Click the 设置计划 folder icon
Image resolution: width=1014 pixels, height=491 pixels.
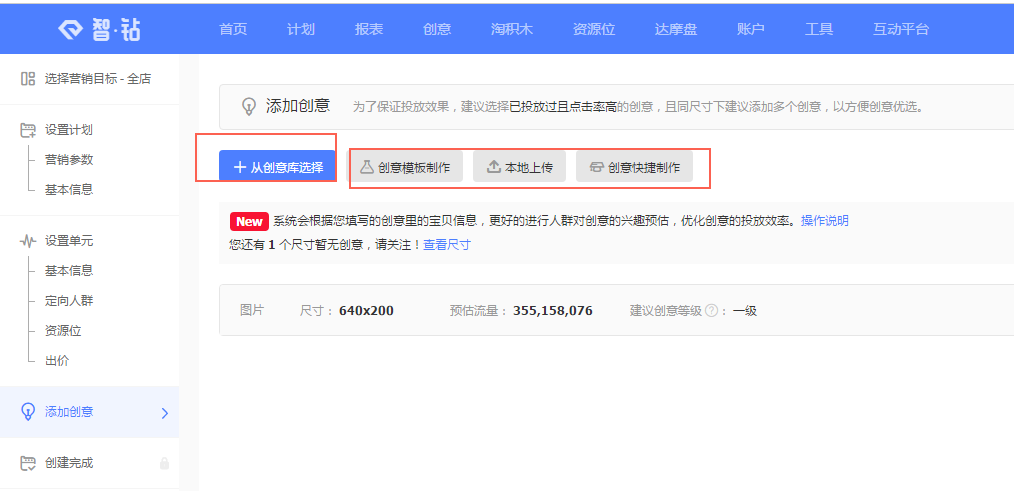coord(27,130)
